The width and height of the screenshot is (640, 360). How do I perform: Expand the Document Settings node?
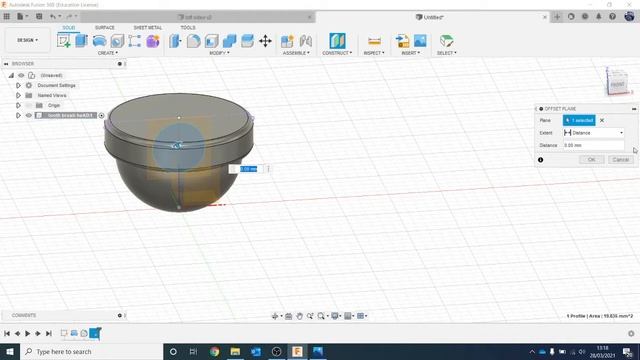point(18,85)
